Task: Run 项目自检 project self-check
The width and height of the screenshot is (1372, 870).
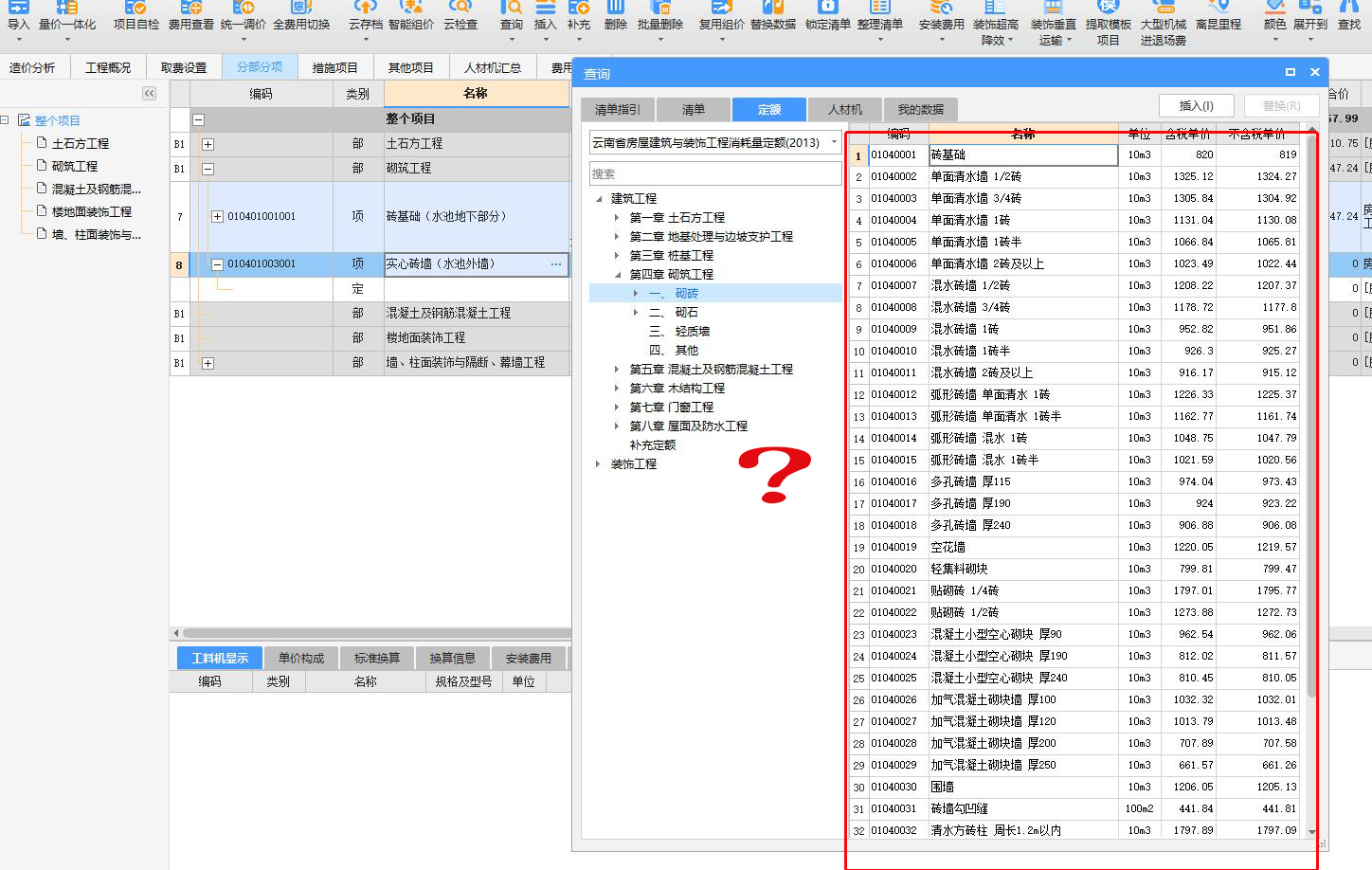Action: point(136,16)
